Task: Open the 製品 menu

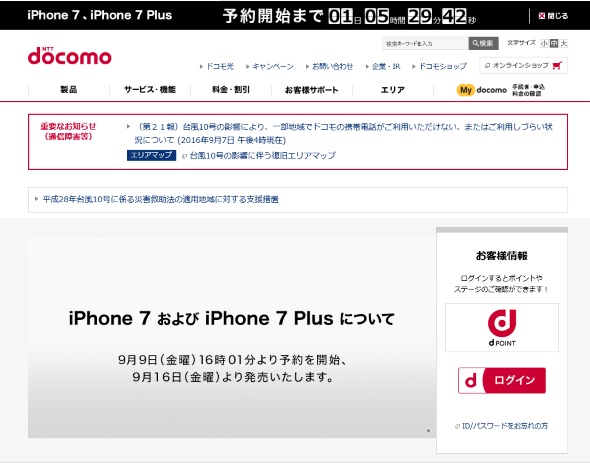Action: [69, 90]
